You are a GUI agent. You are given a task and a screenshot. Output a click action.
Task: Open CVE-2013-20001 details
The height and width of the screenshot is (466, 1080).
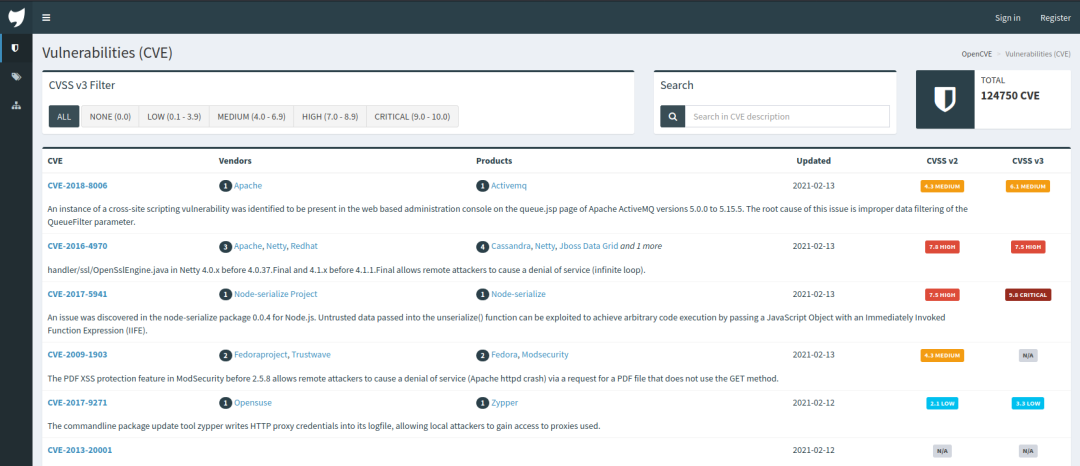(80, 449)
